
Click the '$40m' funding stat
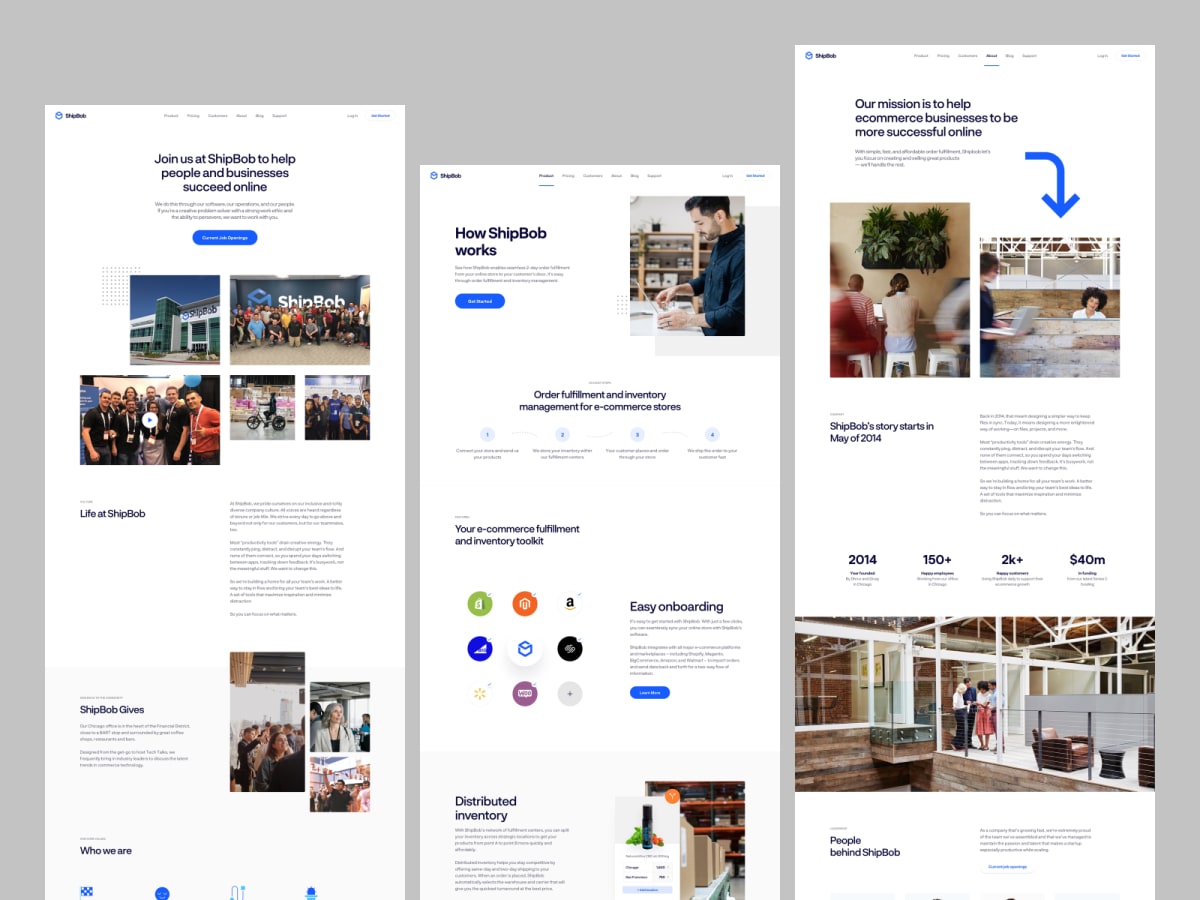click(x=1087, y=560)
